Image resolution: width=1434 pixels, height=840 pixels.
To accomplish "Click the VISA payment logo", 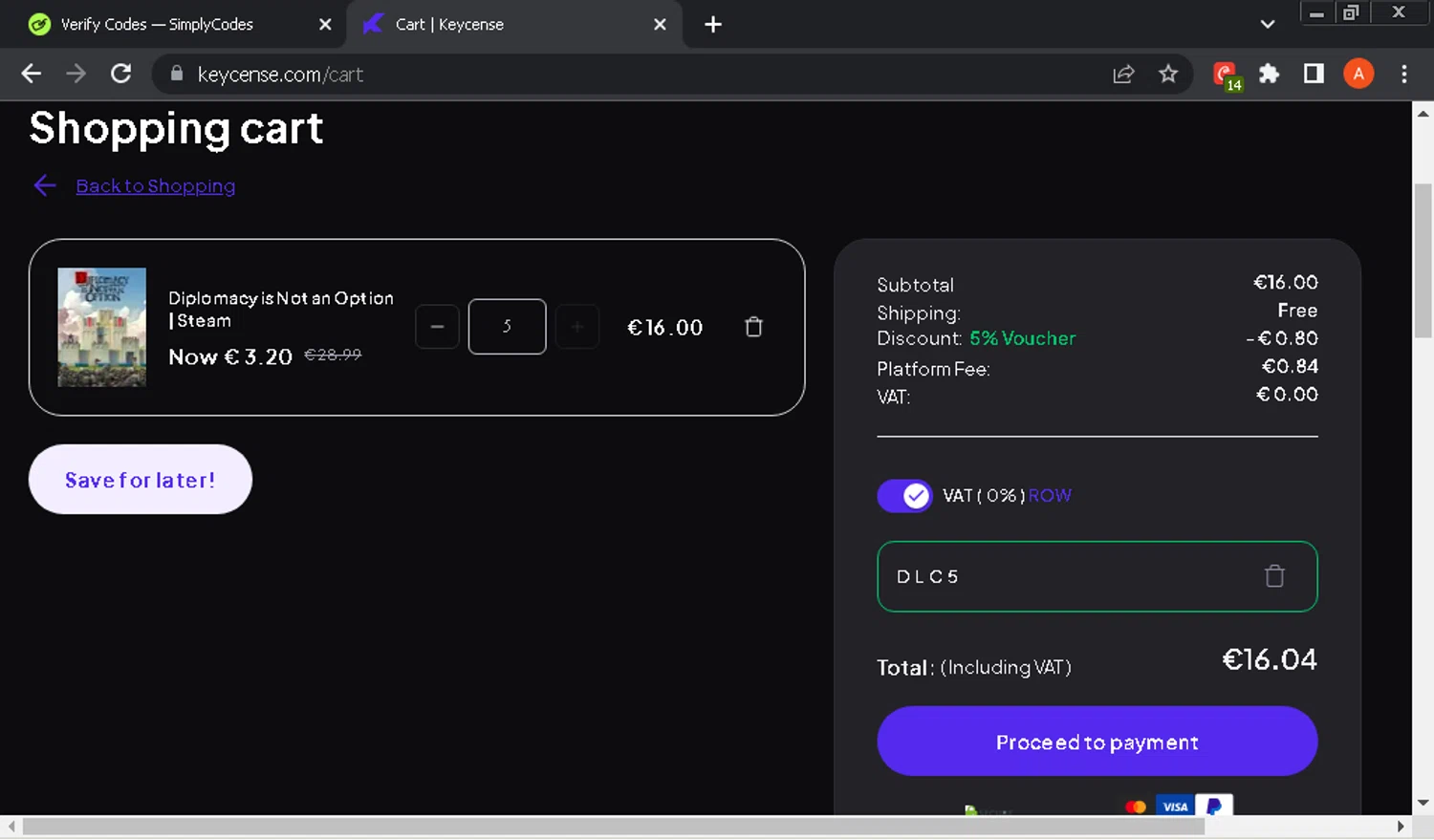I will pos(1175,806).
